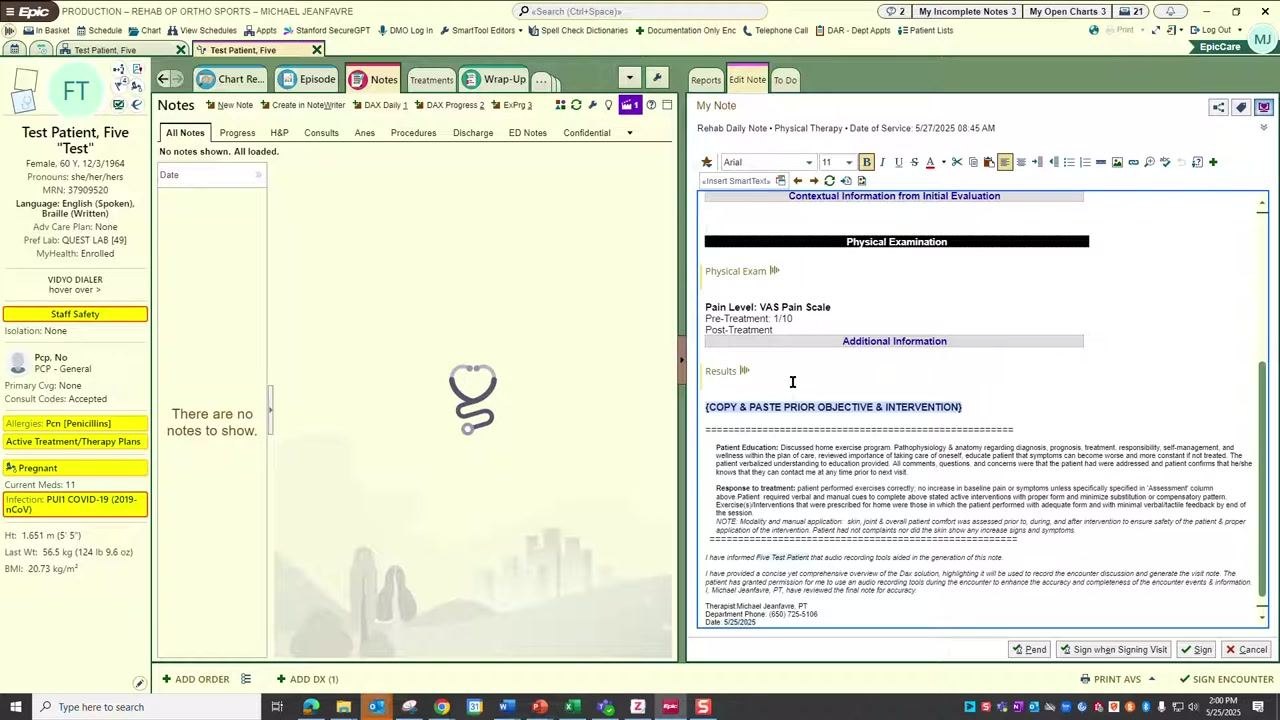This screenshot has height=720, width=1280.
Task: Click the green plus icon in editor toolbar
Action: coord(1213,162)
